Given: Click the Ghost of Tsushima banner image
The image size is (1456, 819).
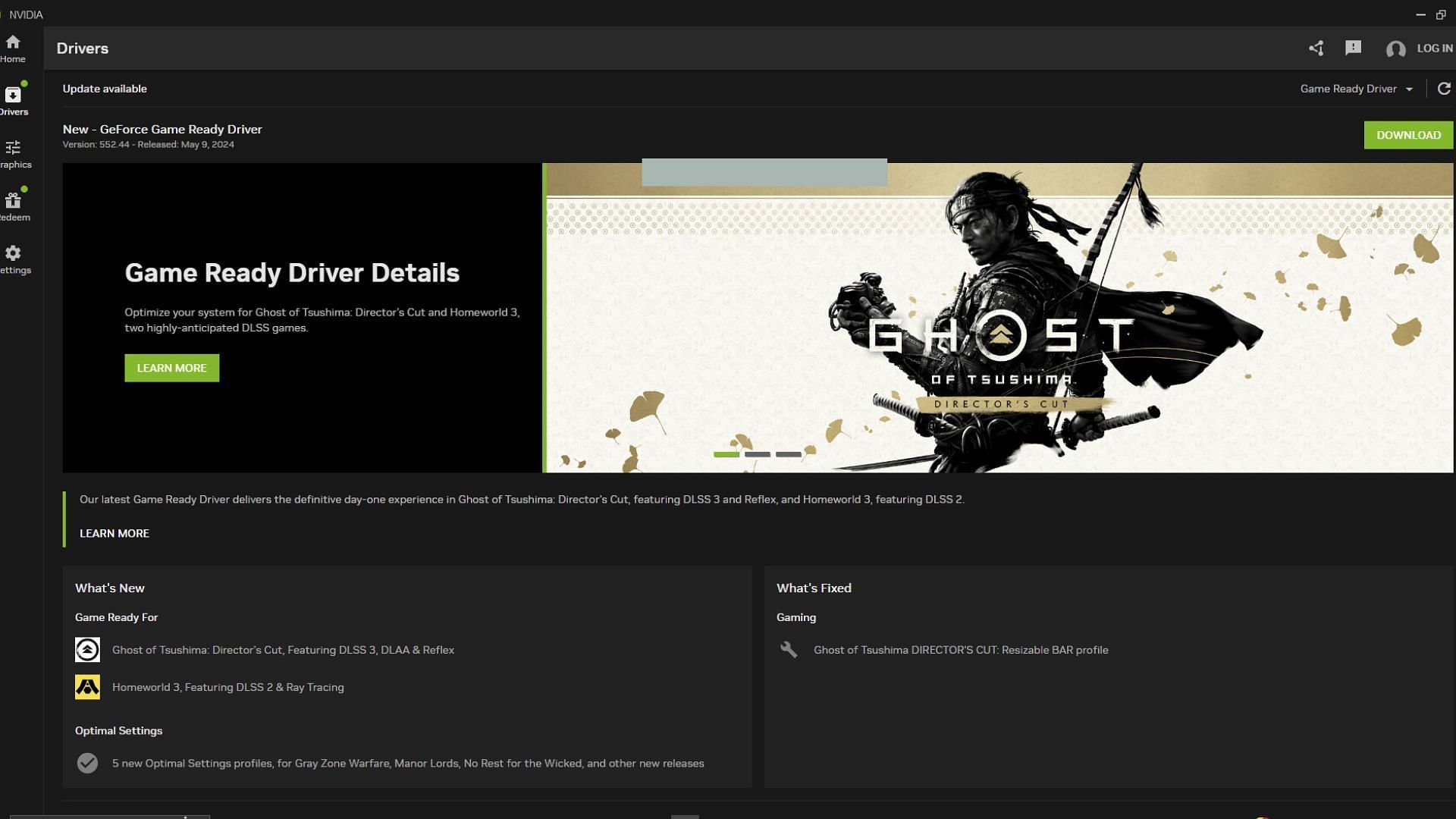Looking at the screenshot, I should 999,318.
